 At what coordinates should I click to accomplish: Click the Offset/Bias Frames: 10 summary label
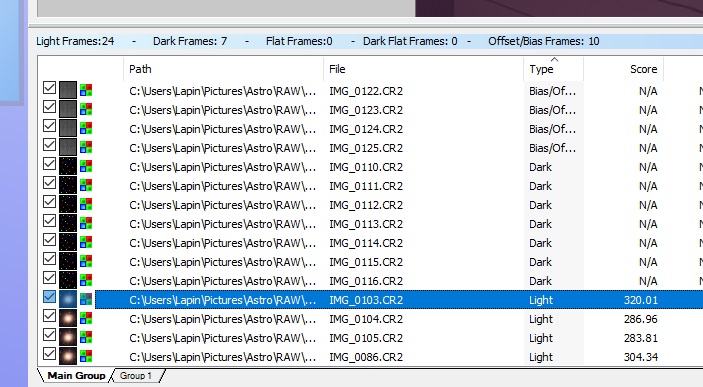[543, 41]
